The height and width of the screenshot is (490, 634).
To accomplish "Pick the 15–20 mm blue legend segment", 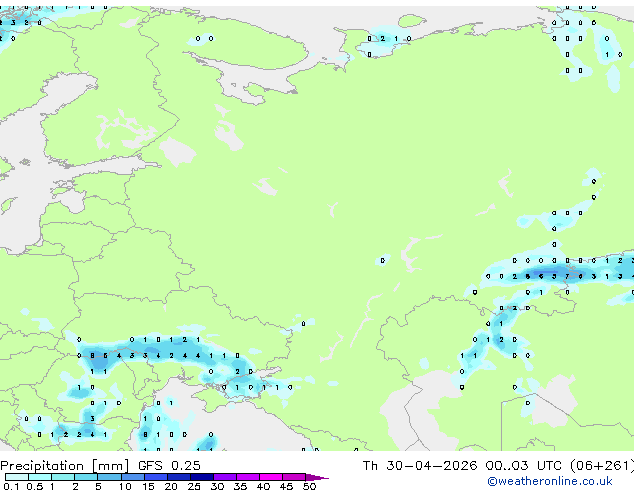I will (x=156, y=477).
